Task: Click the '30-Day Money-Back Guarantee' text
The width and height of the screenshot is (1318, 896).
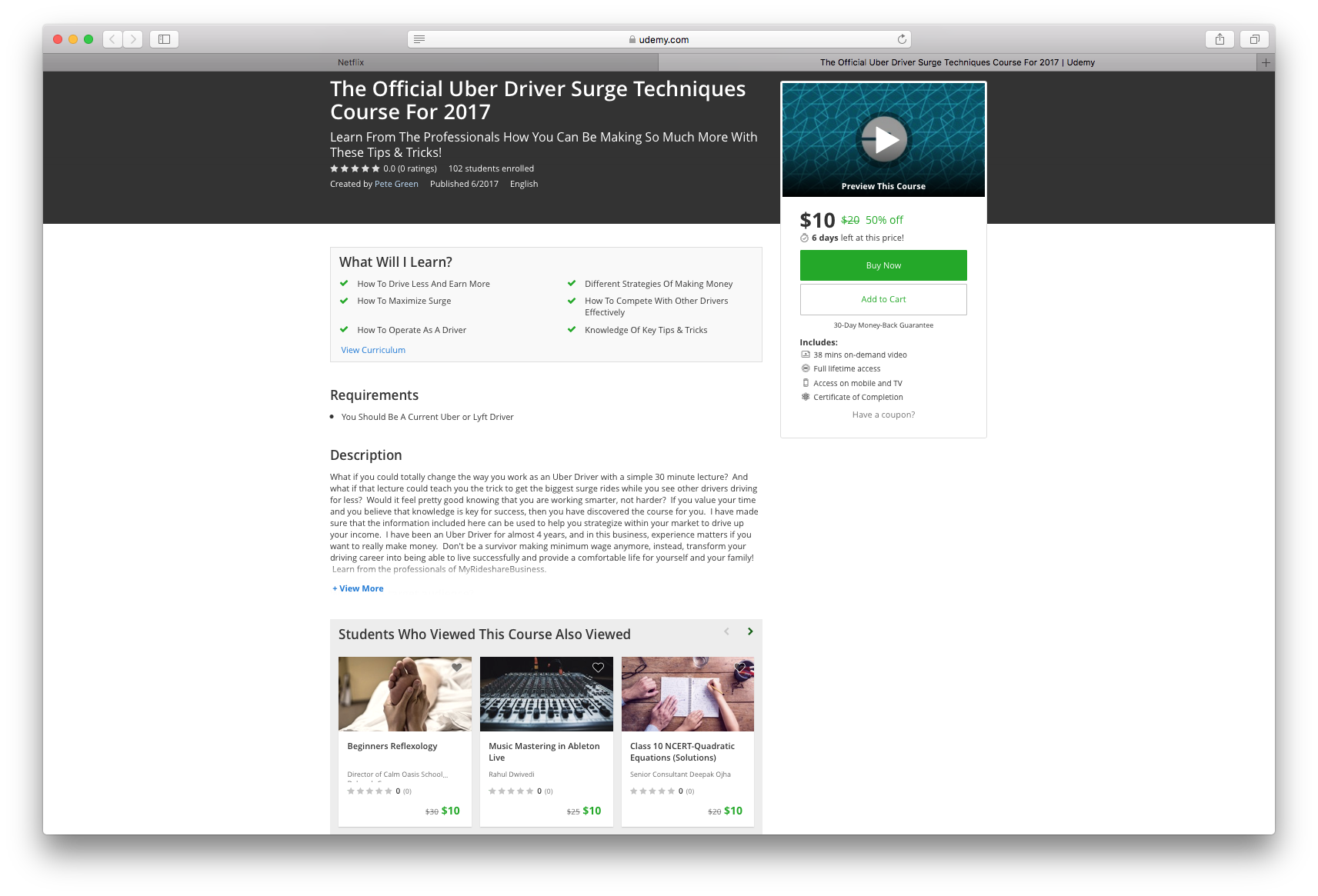Action: 883,325
